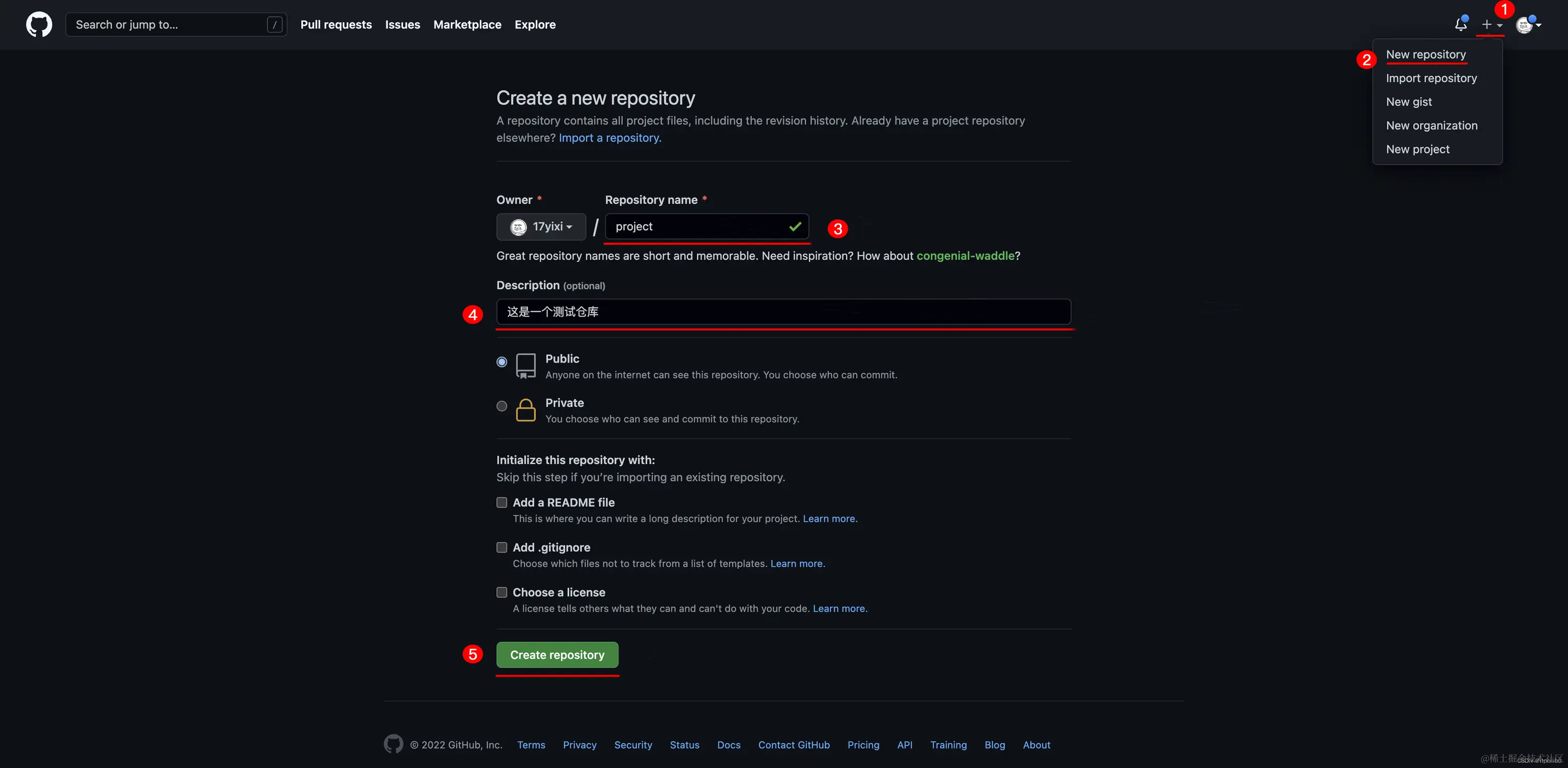
Task: Open the notifications bell icon
Action: coord(1460,24)
